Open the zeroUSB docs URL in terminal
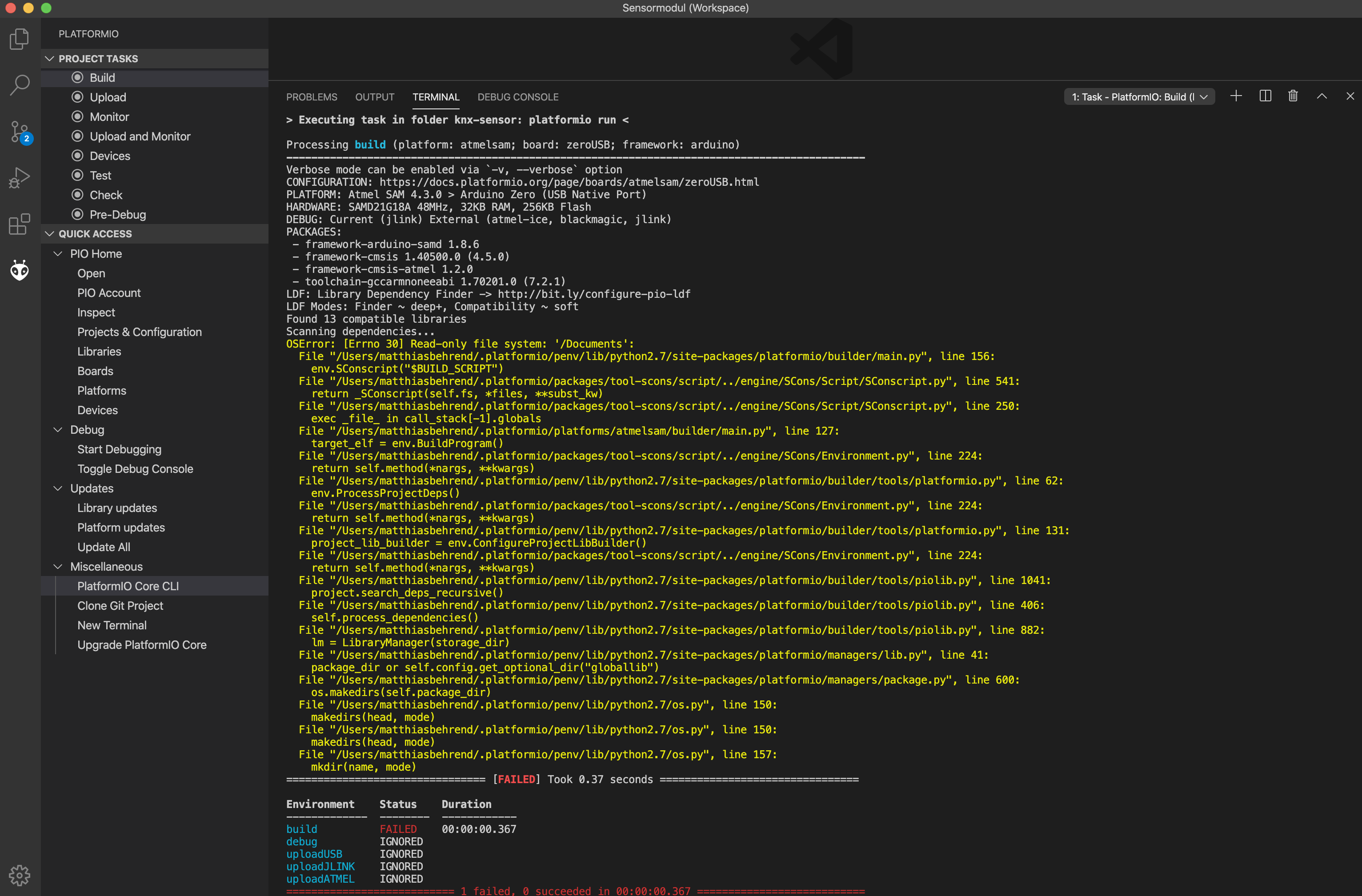1362x896 pixels. pos(569,182)
